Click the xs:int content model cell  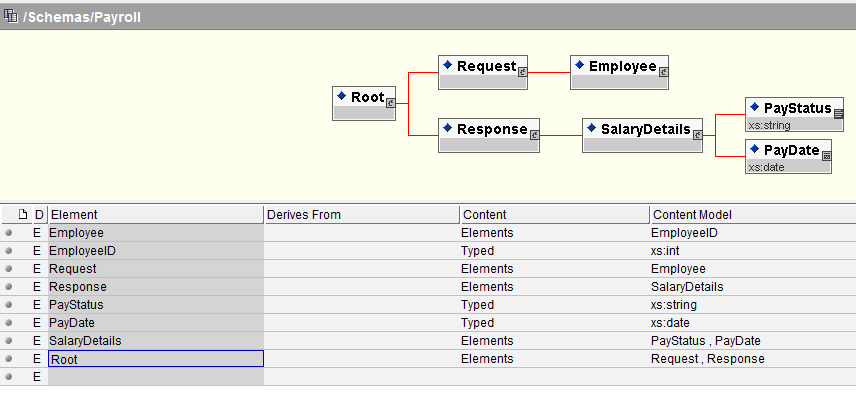point(753,251)
